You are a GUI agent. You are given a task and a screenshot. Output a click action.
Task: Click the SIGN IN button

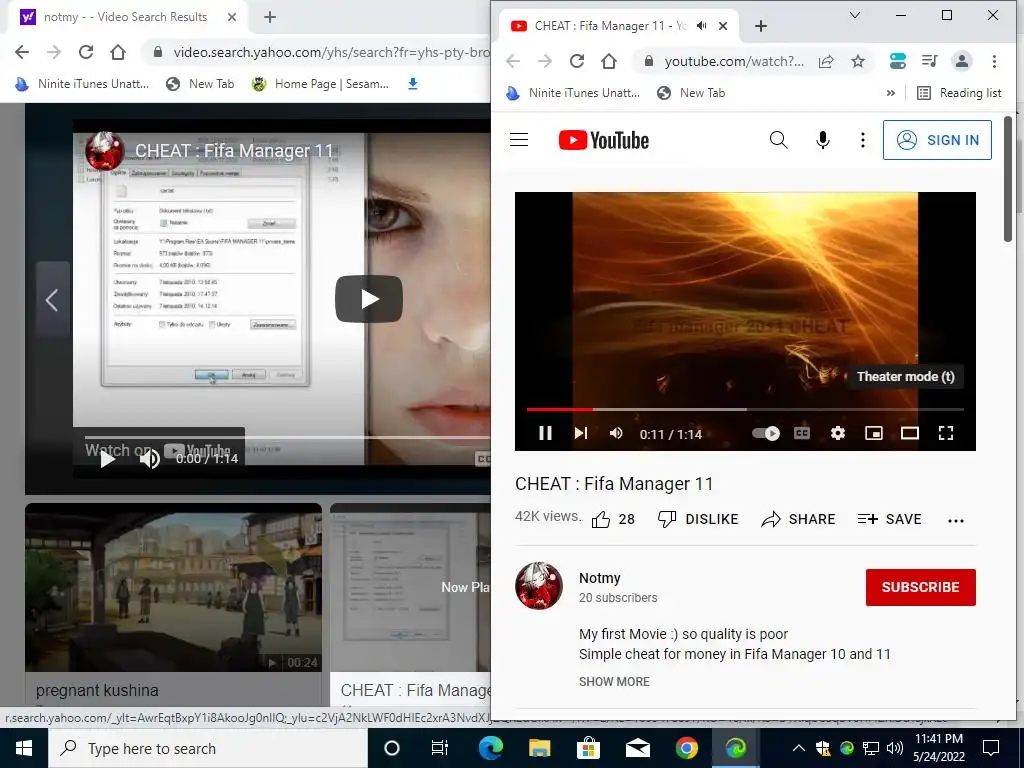tap(936, 140)
